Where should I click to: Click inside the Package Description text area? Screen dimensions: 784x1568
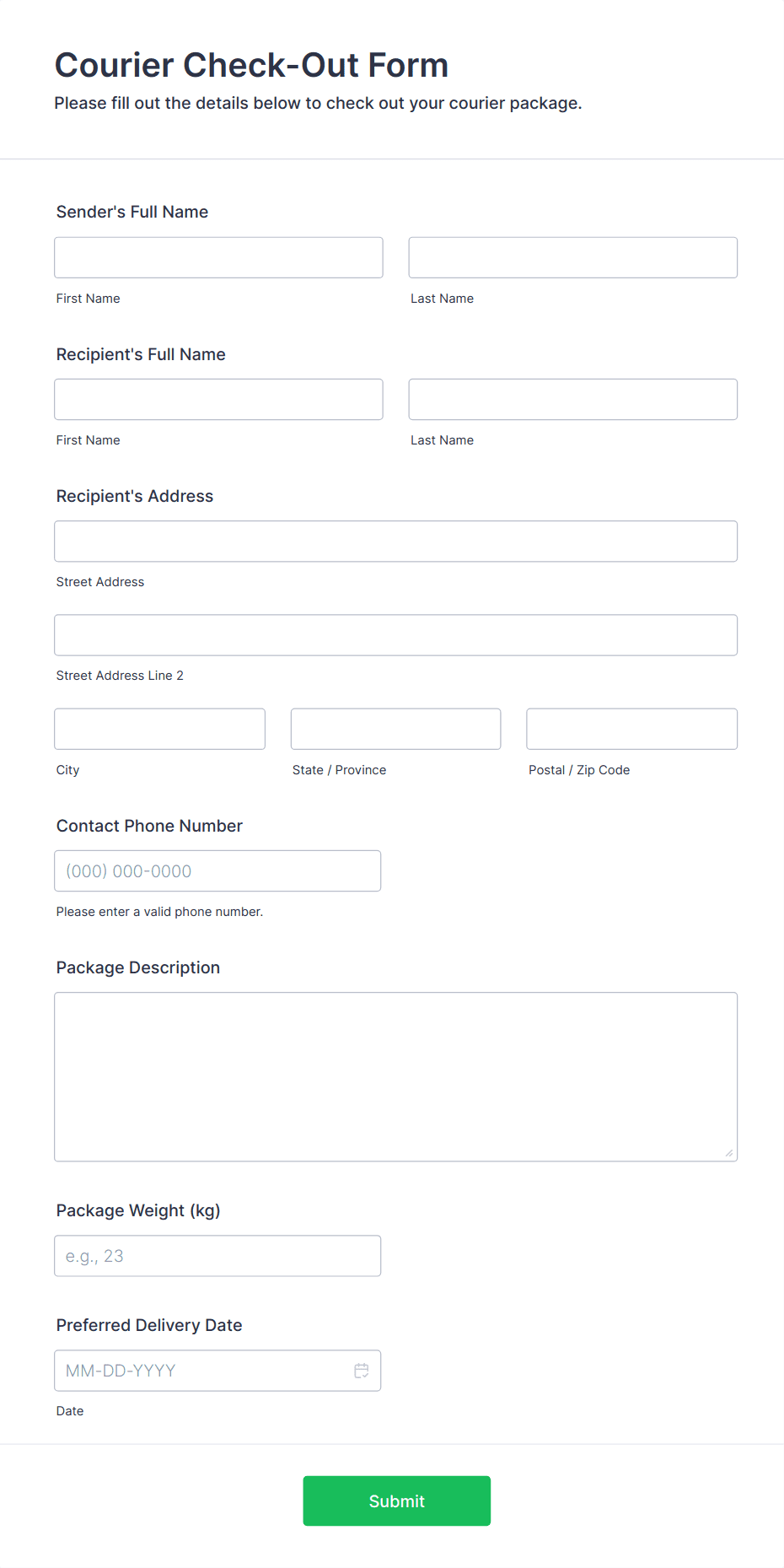click(x=395, y=1071)
